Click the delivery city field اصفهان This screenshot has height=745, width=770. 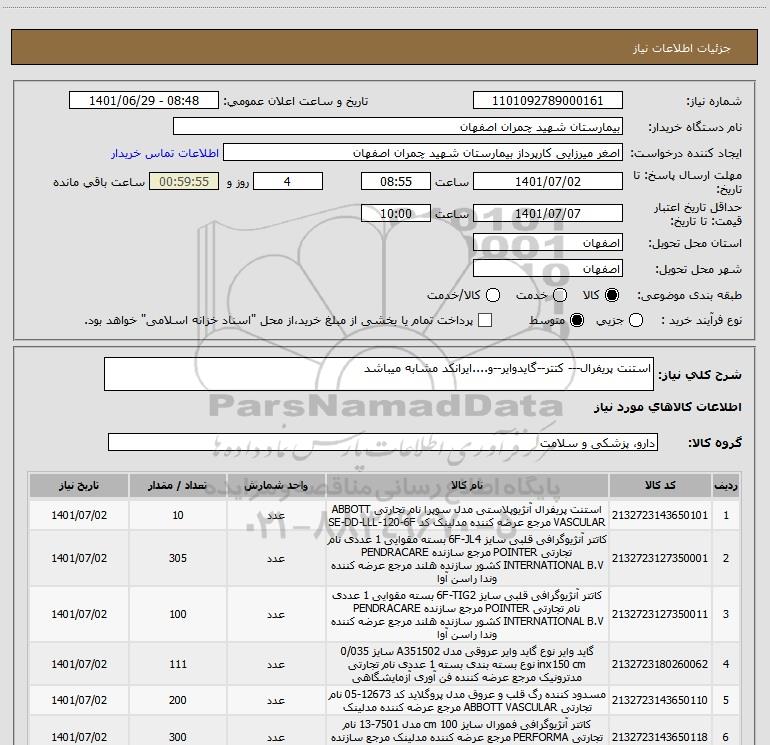coord(548,269)
